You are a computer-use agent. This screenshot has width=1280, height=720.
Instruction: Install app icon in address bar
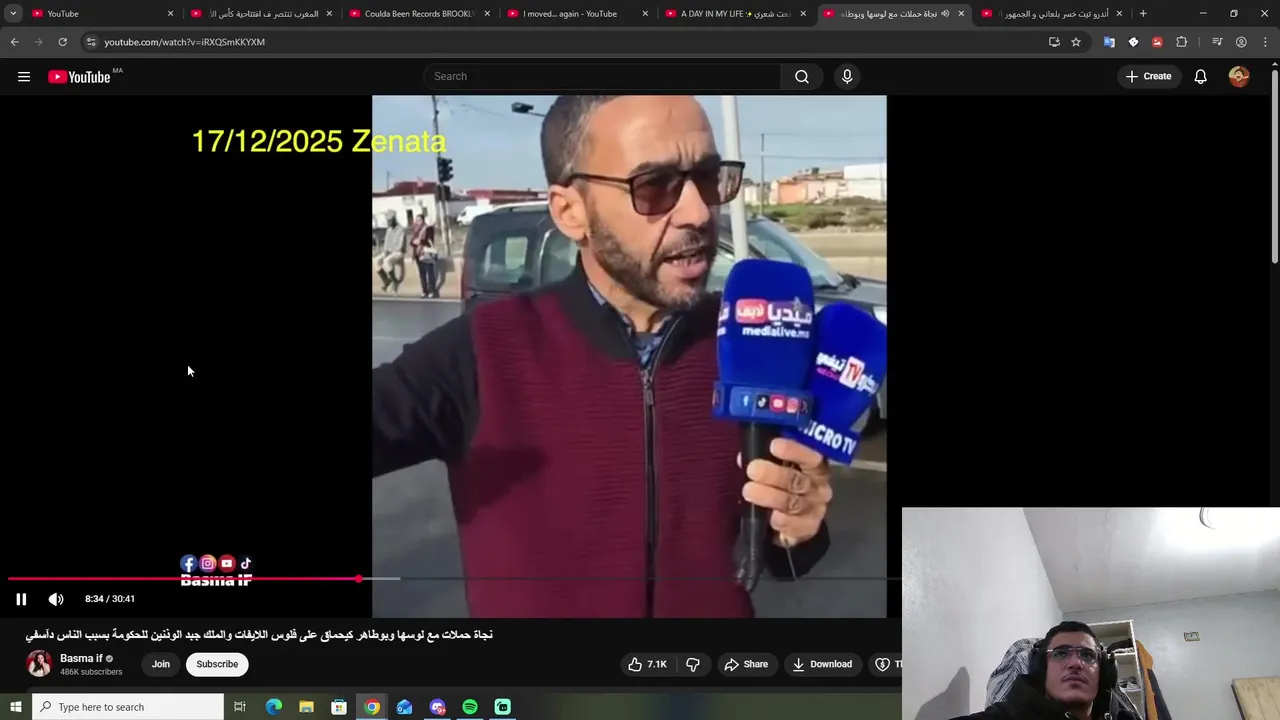click(x=1054, y=42)
